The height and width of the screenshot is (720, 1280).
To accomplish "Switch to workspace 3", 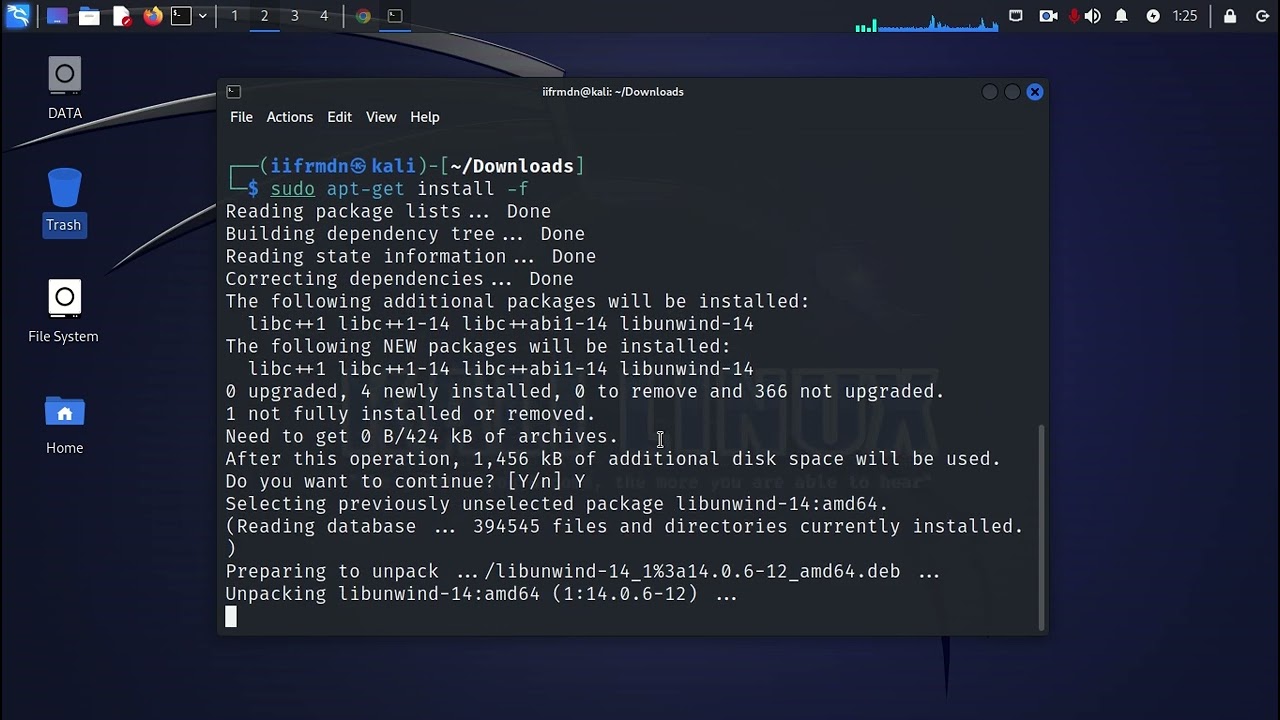I will tap(294, 16).
